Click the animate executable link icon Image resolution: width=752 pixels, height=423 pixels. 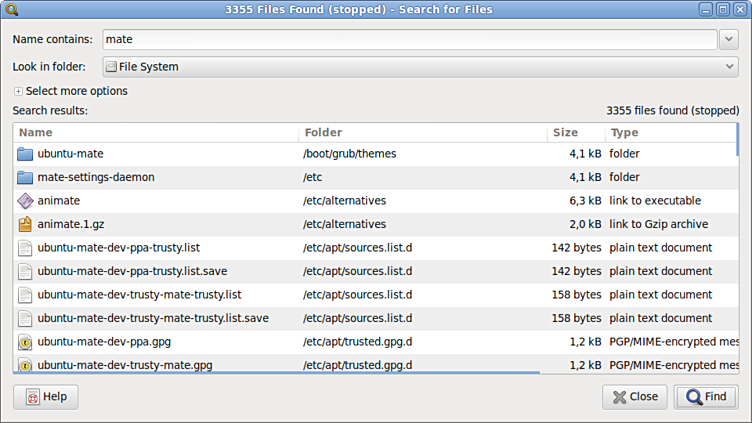(x=25, y=201)
